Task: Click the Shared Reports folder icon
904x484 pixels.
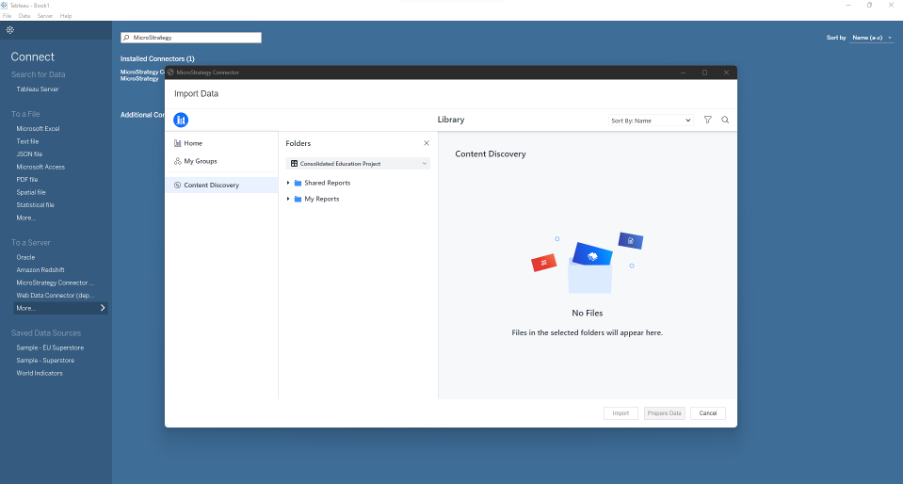Action: click(298, 183)
